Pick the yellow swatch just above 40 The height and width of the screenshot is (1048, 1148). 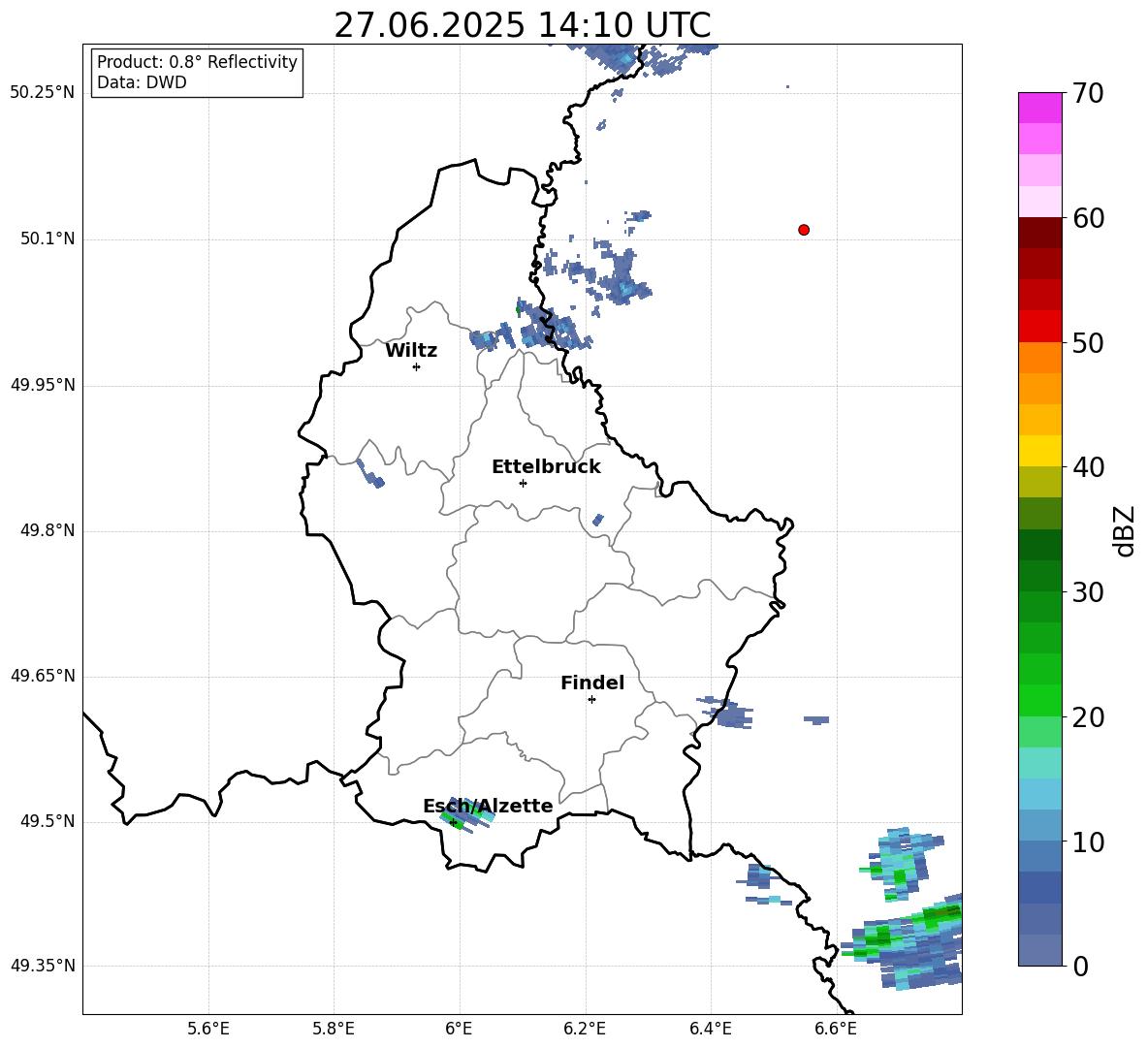[1039, 451]
